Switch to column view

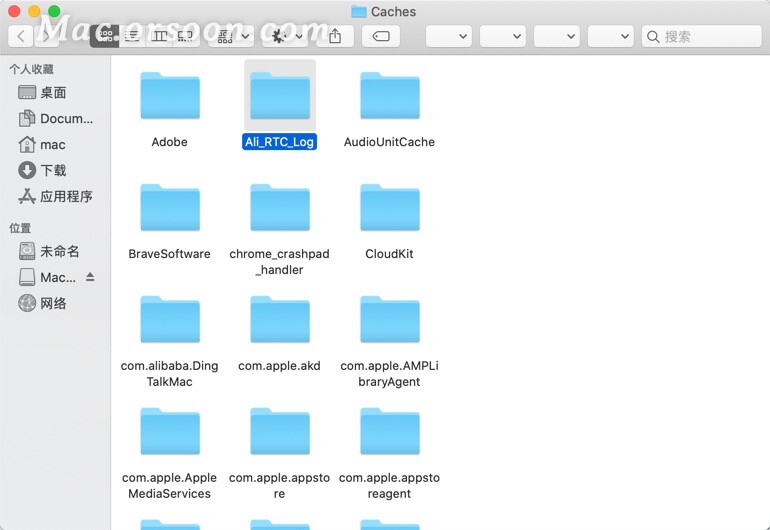(x=159, y=36)
